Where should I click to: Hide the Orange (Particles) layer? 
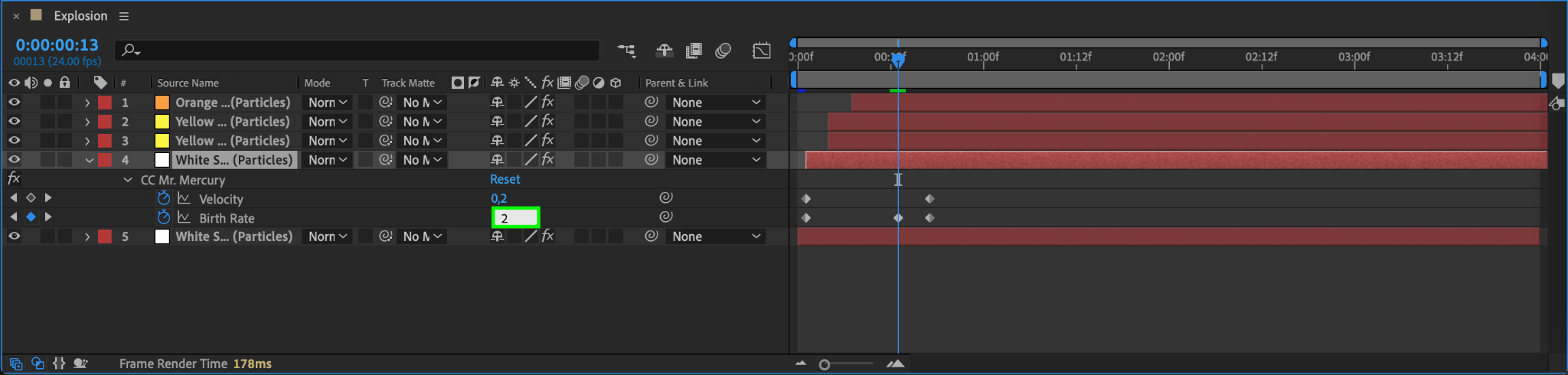(14, 103)
